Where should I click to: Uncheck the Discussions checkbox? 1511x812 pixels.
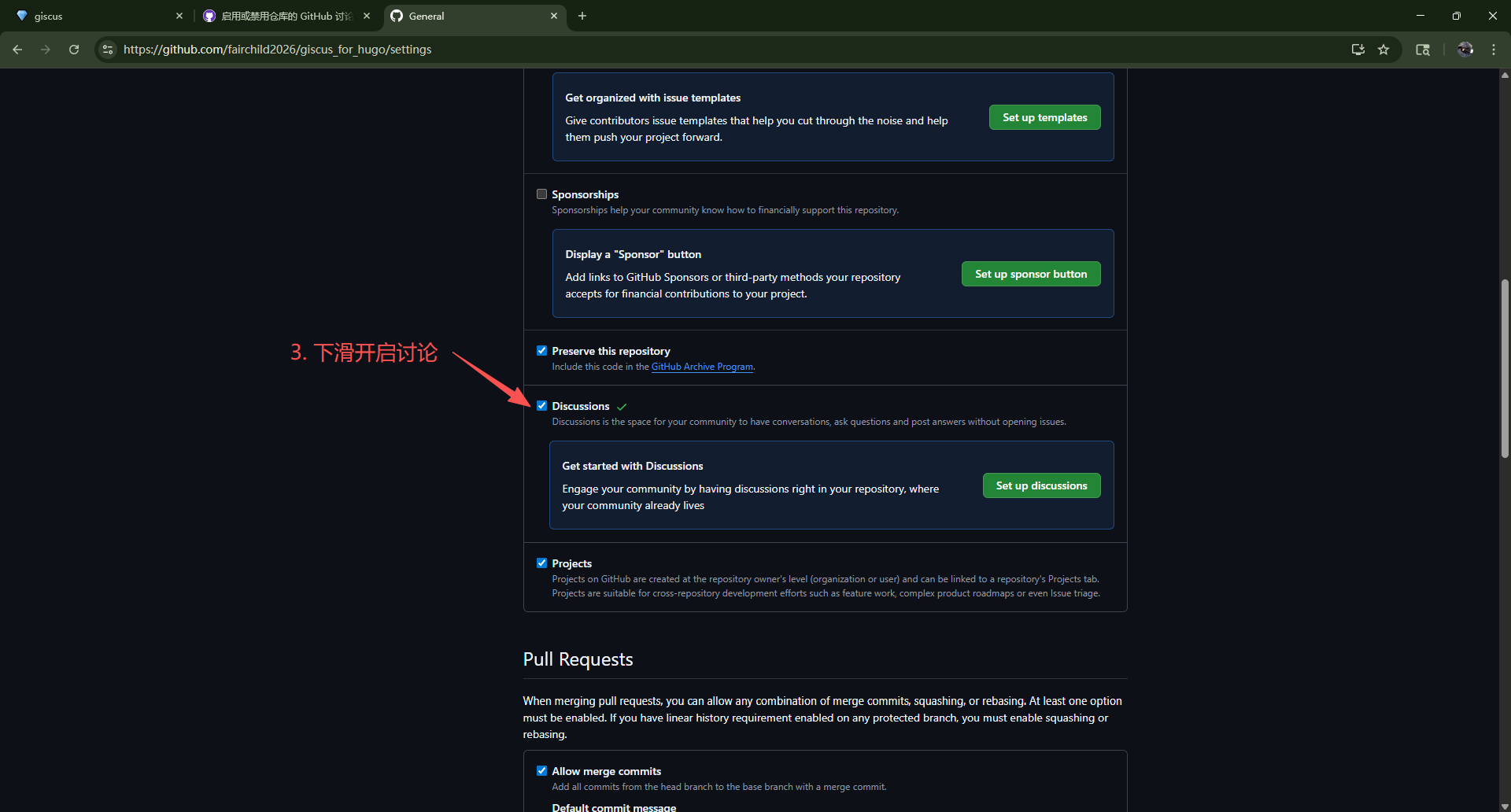541,406
